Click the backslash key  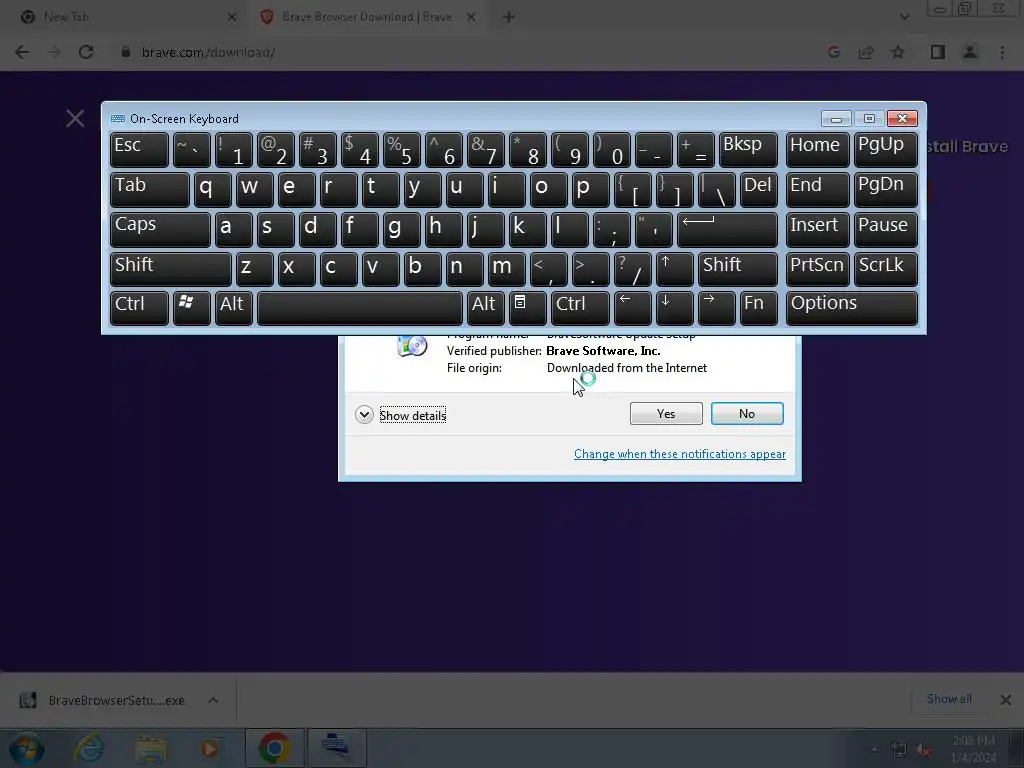[x=716, y=189]
